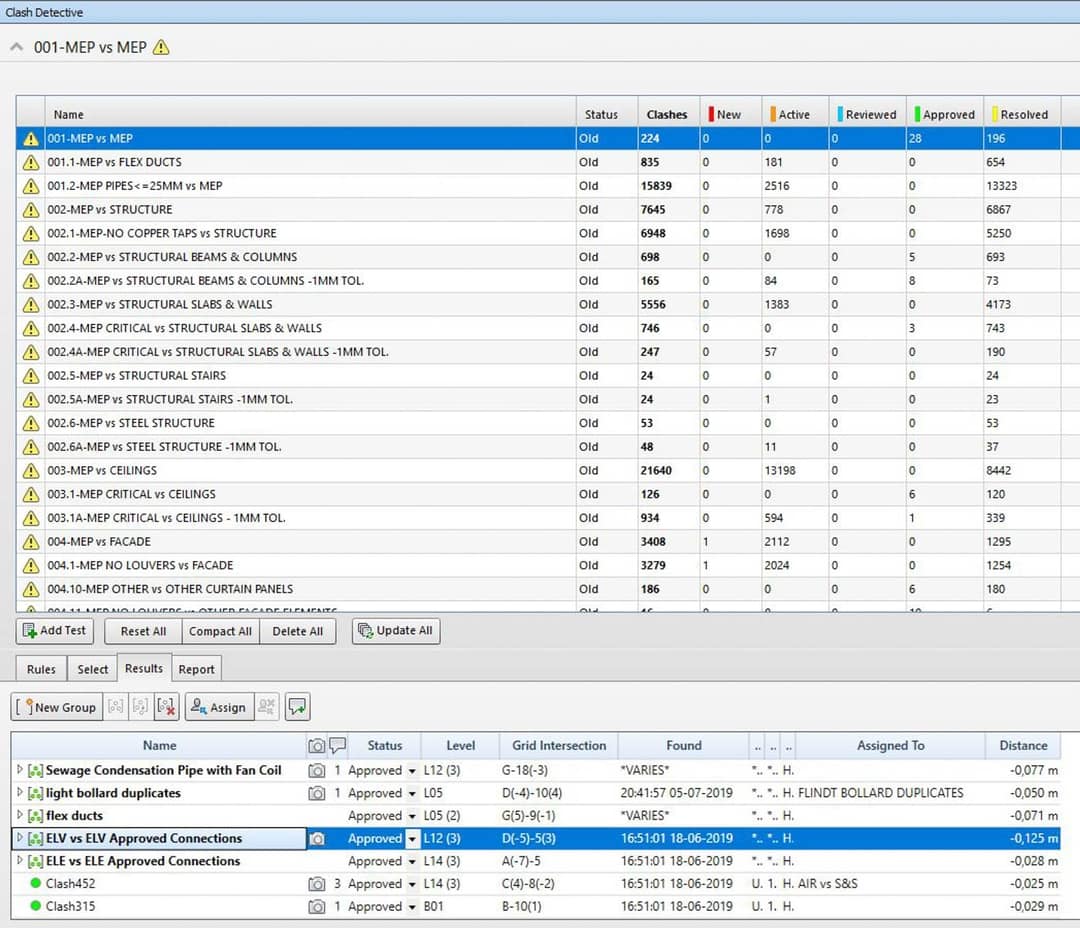Click warning icon beside 002-MEP vs STRUCTURE
This screenshot has height=928, width=1080.
point(31,210)
